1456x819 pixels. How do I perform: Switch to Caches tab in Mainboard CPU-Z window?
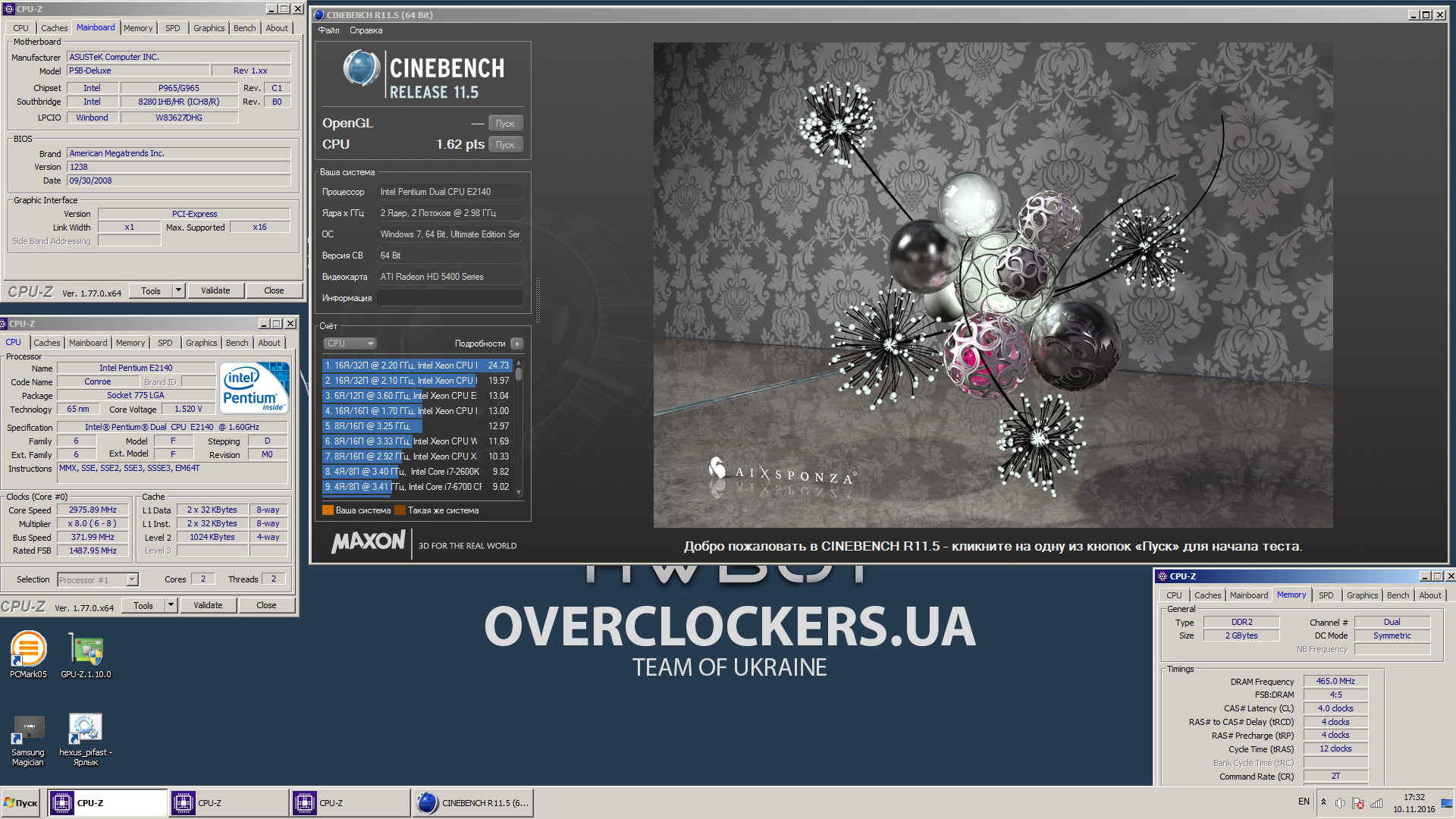click(54, 28)
